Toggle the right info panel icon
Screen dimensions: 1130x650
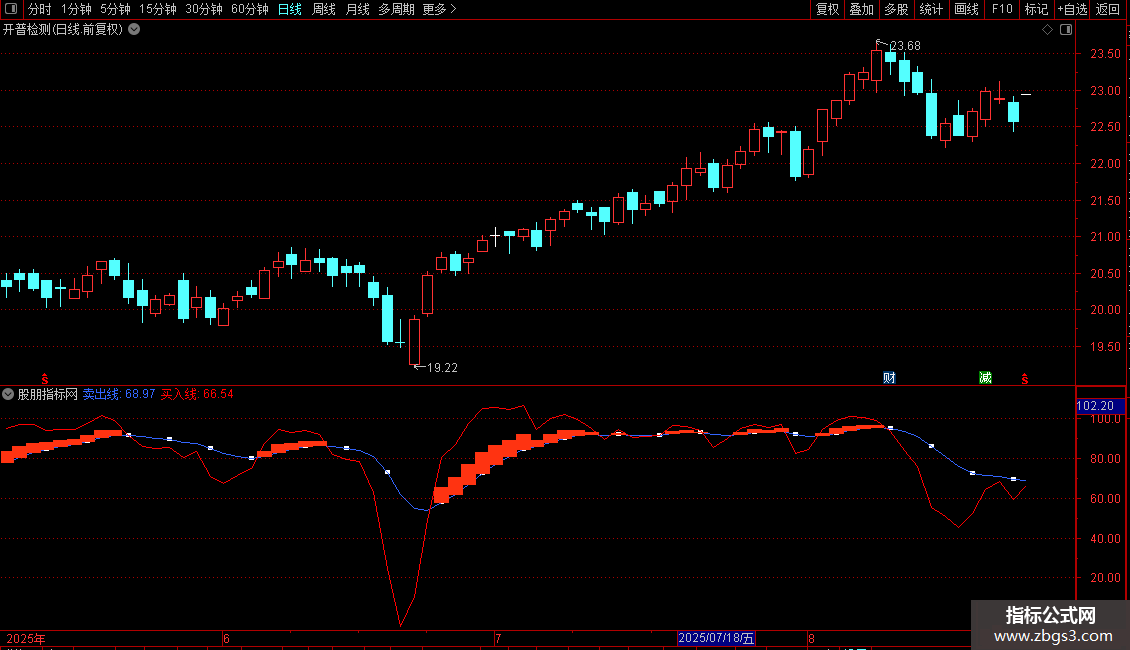1066,30
